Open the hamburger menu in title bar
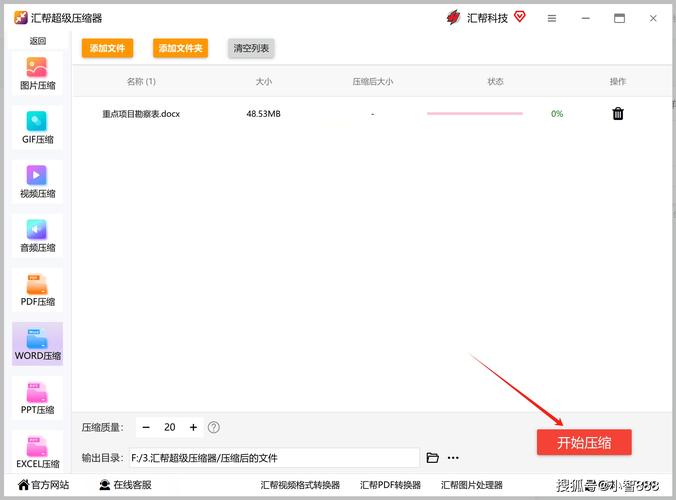 coord(552,18)
